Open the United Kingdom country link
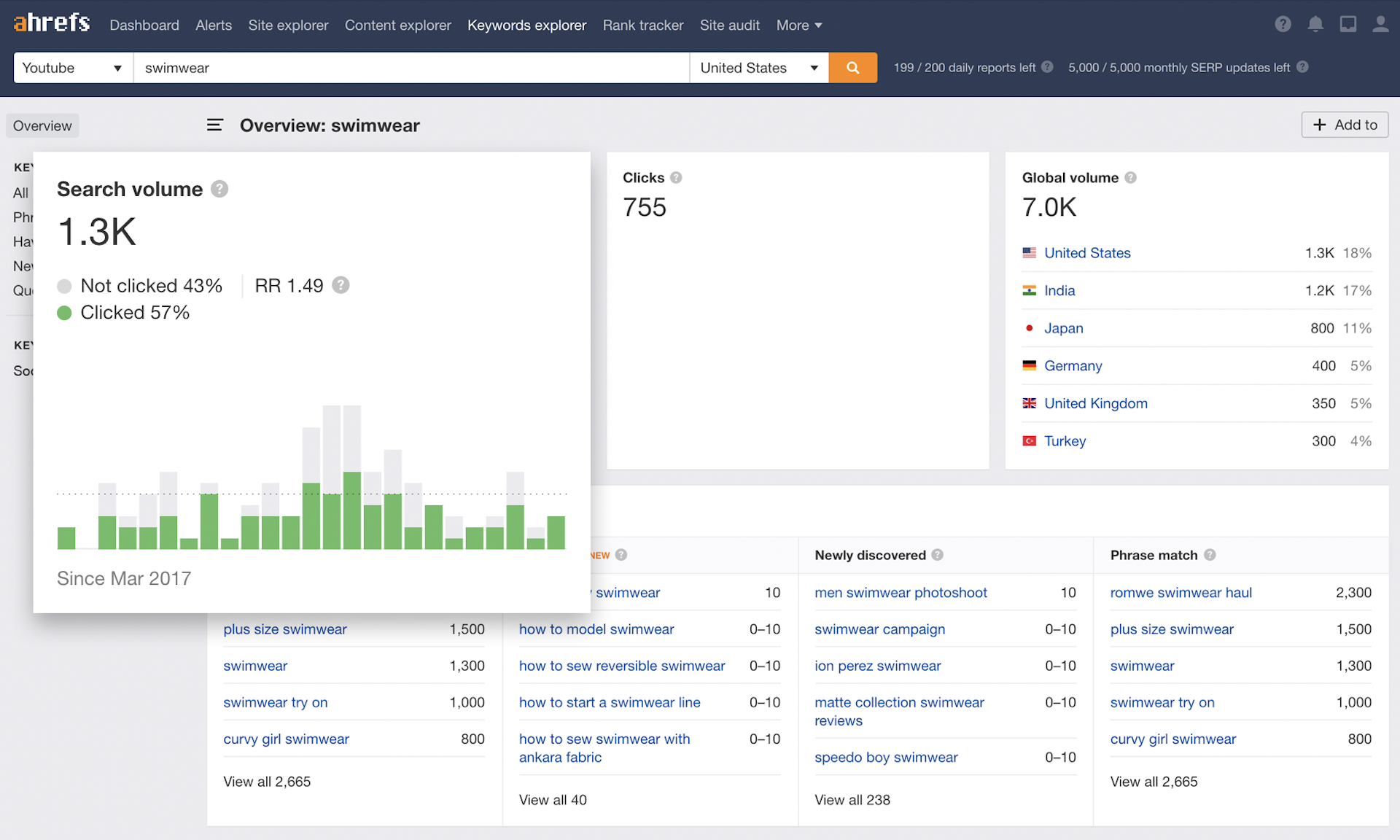The width and height of the screenshot is (1400, 840). tap(1096, 403)
